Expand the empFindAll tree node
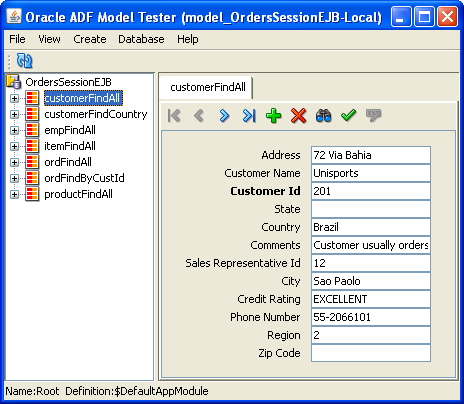 pos(14,130)
